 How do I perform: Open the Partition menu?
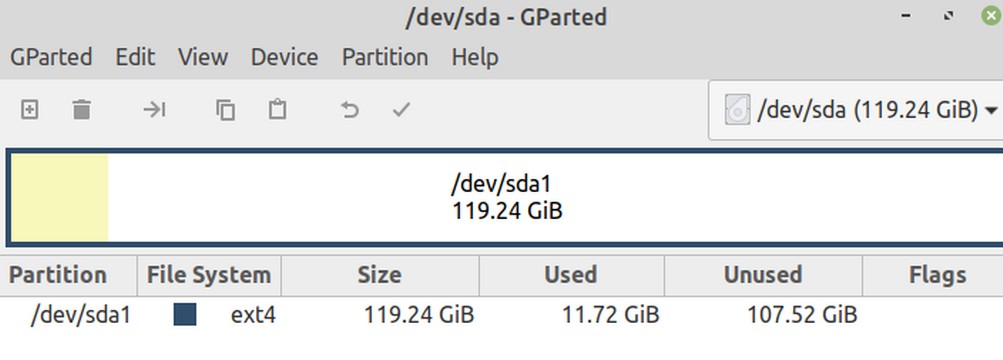coord(384,58)
